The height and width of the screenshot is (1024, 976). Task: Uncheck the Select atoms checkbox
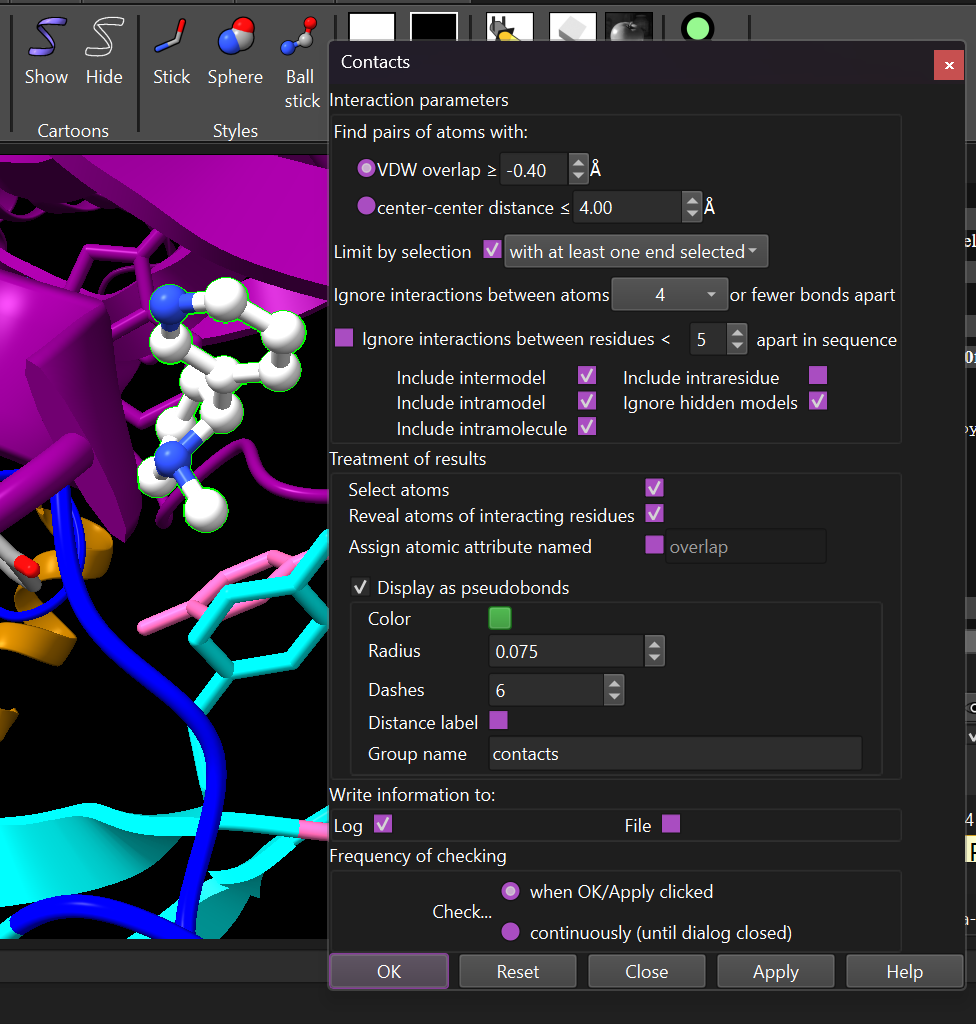pos(655,488)
